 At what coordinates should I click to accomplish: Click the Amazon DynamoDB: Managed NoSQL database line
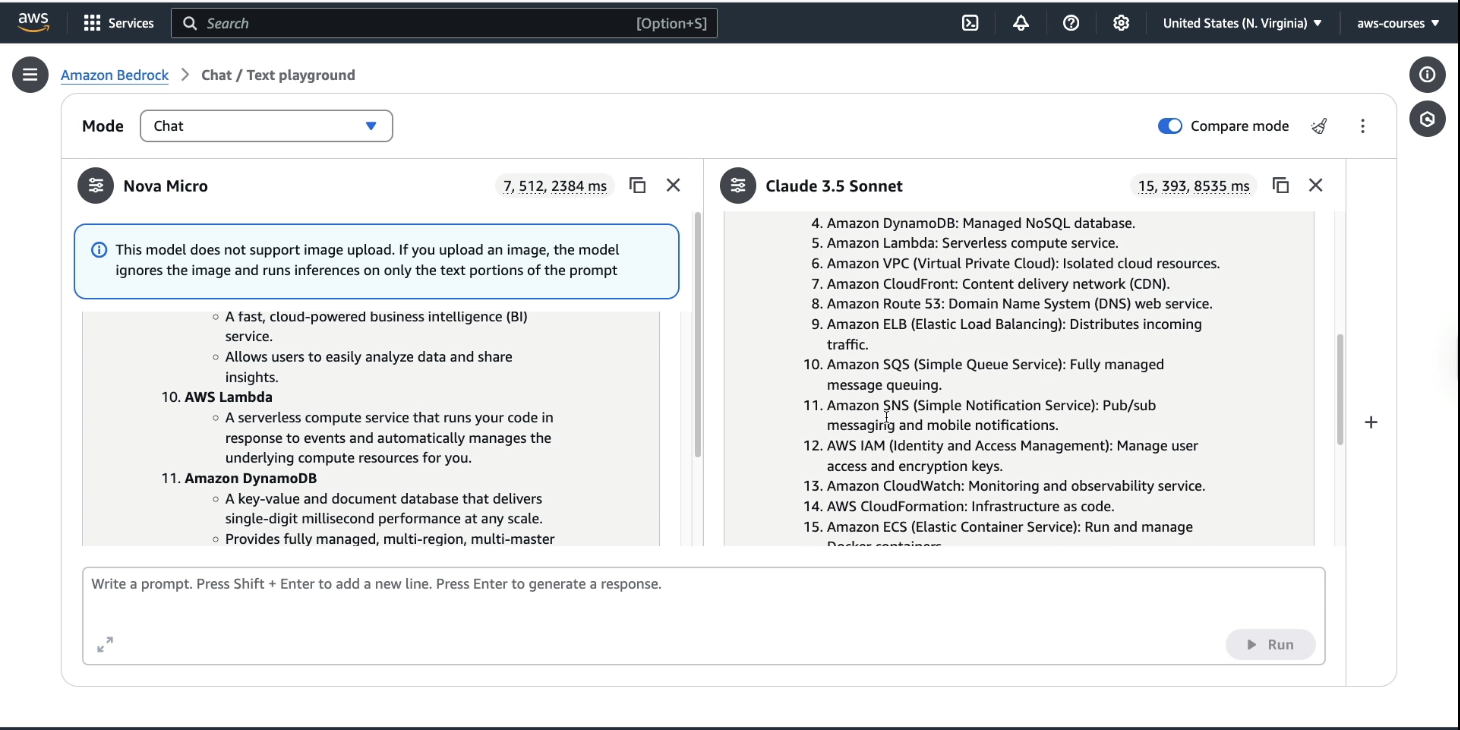(x=981, y=223)
